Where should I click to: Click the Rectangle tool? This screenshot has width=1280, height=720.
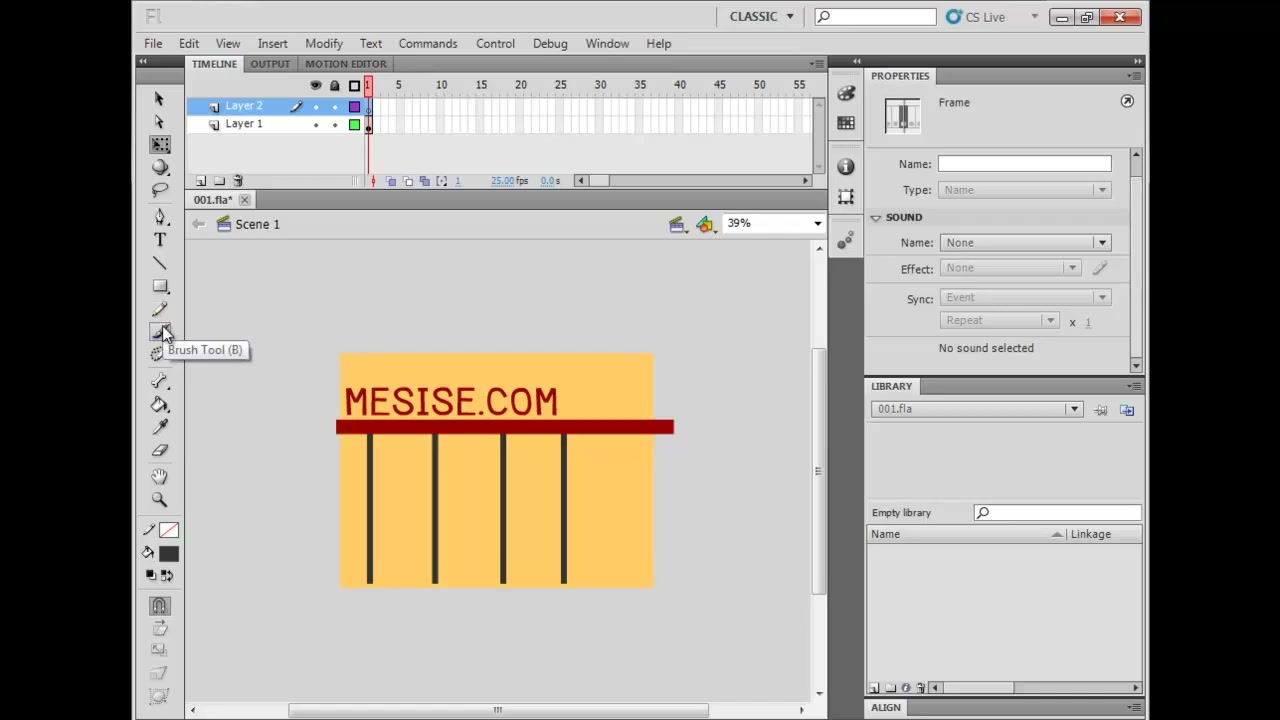pyautogui.click(x=160, y=287)
